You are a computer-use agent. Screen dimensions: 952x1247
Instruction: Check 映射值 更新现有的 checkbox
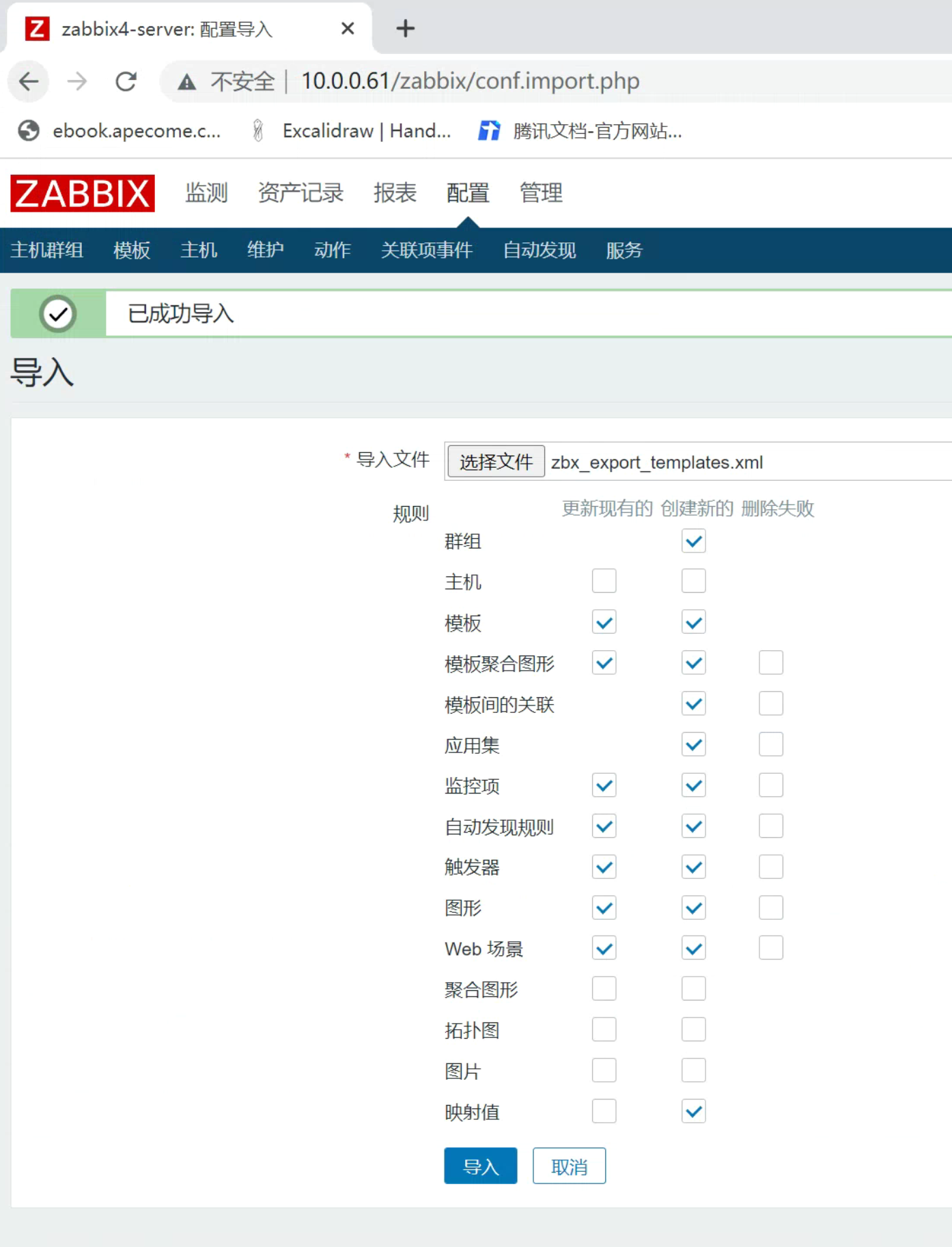(x=604, y=1111)
